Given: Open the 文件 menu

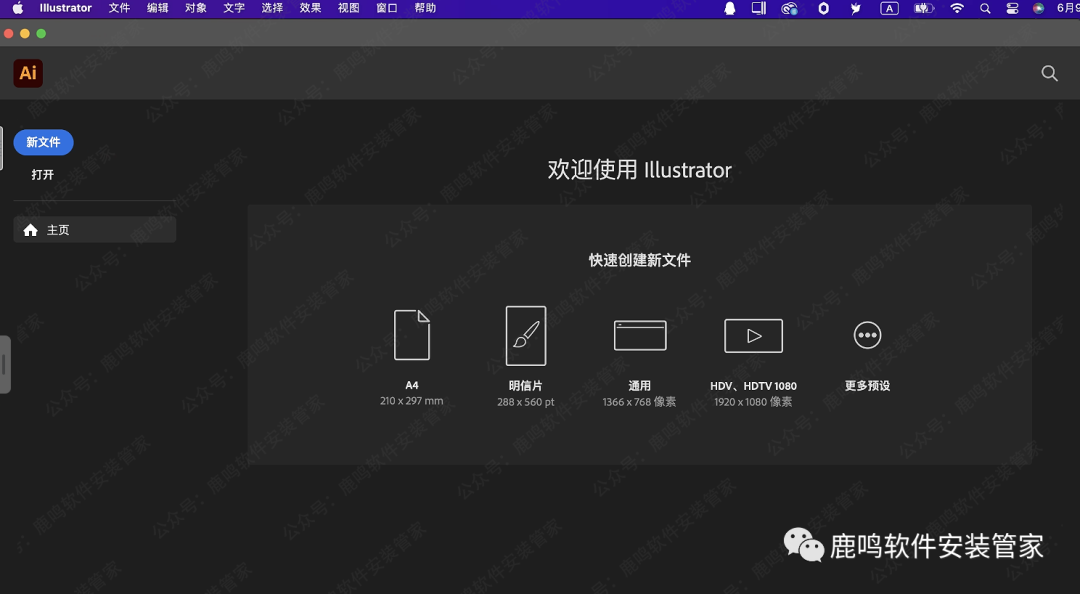Looking at the screenshot, I should [x=119, y=8].
